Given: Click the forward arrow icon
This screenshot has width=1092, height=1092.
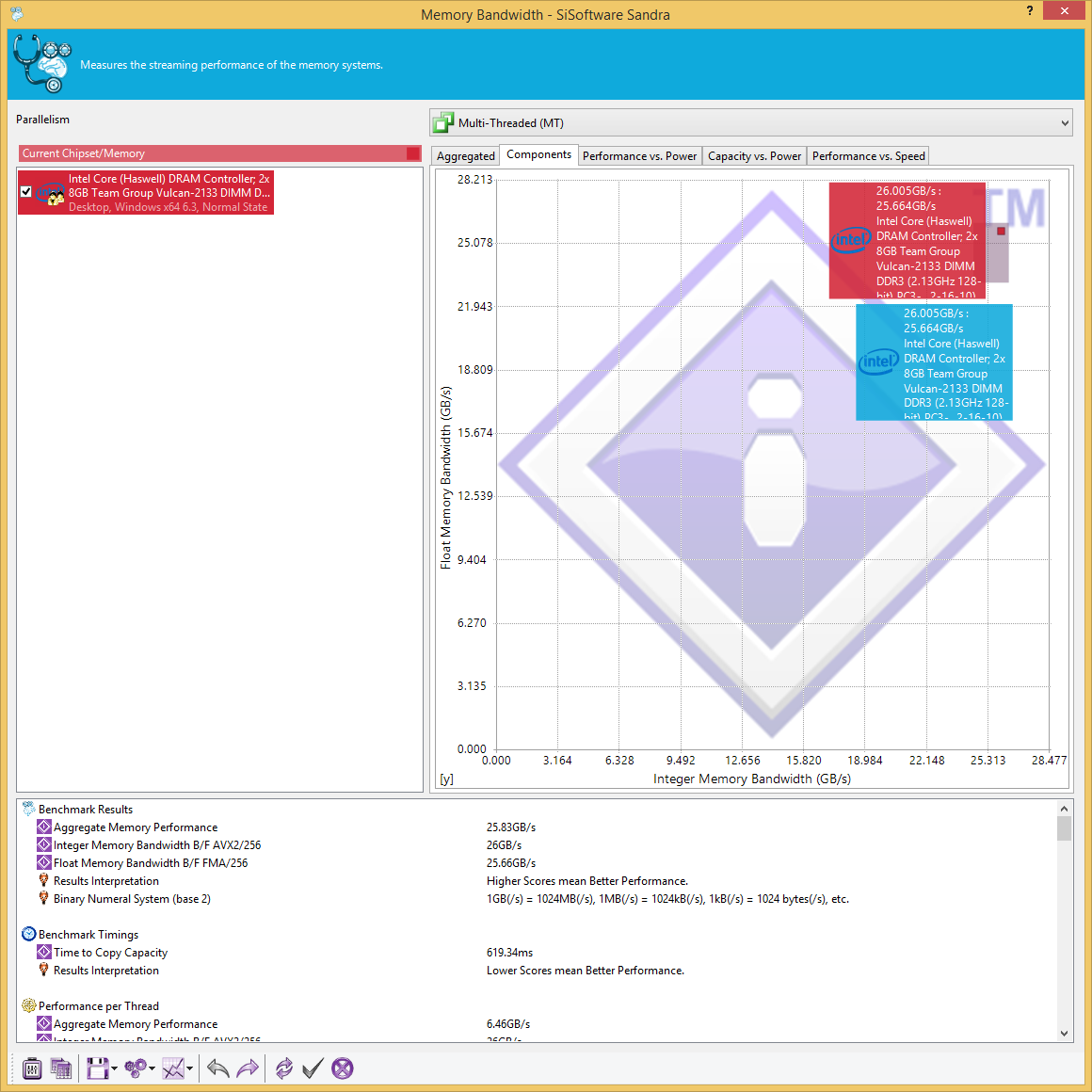Looking at the screenshot, I should [x=248, y=1068].
